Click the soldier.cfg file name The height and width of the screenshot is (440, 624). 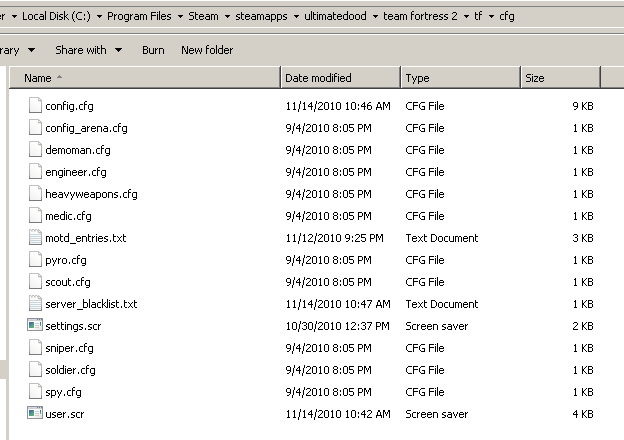tap(70, 370)
